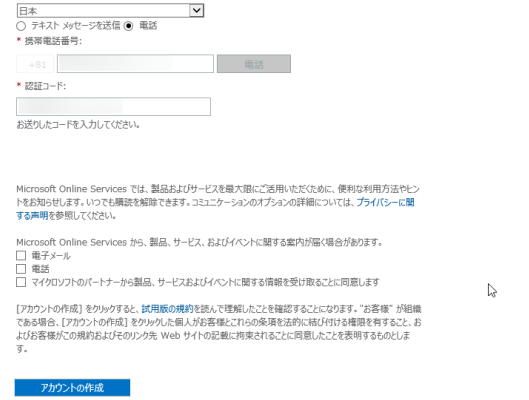Click the 携帯電話番号 input field
The width and height of the screenshot is (529, 400).
135,64
